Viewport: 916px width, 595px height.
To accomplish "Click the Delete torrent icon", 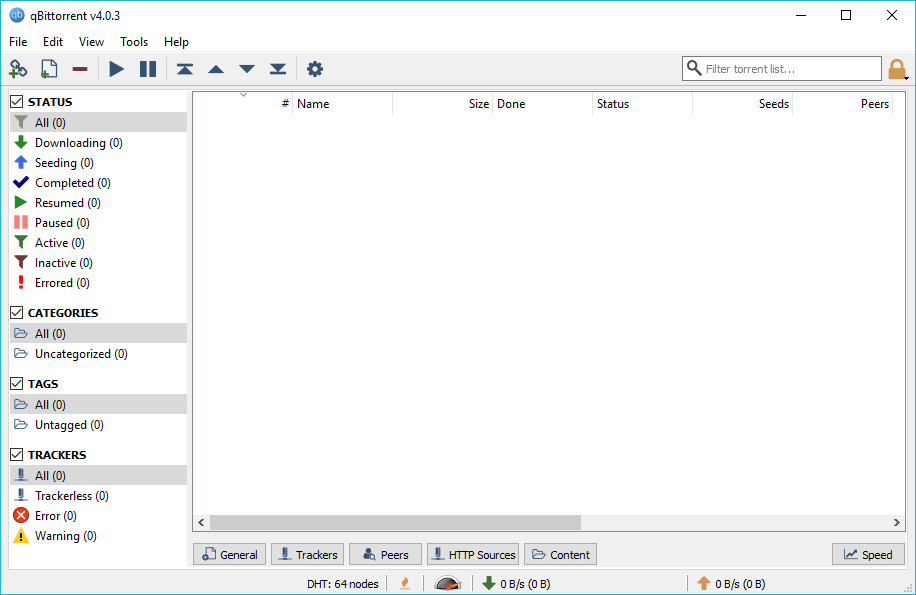I will coord(80,69).
